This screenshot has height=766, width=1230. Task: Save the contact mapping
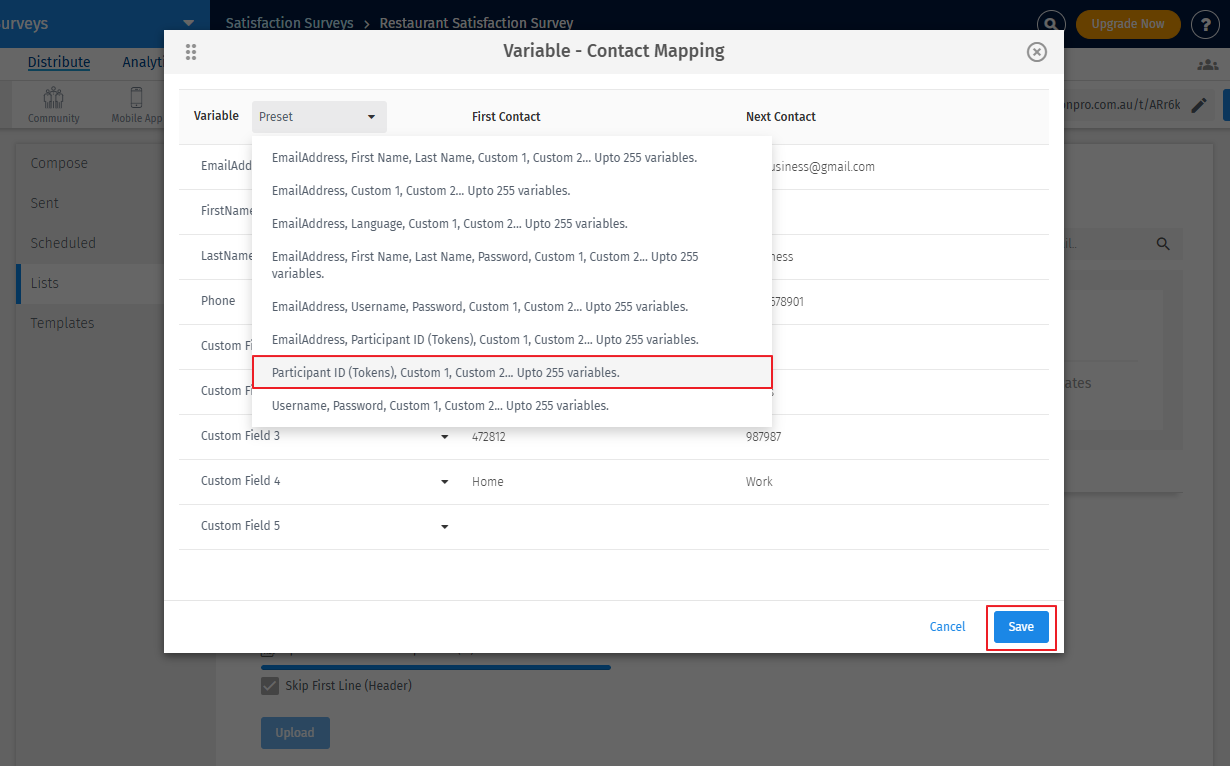click(1021, 627)
